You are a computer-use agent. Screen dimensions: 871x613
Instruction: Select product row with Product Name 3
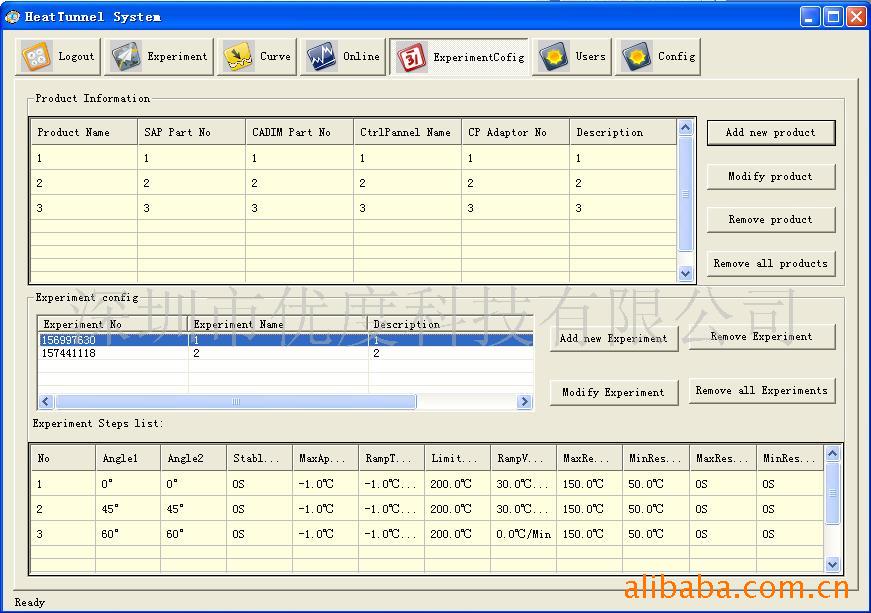coord(354,208)
